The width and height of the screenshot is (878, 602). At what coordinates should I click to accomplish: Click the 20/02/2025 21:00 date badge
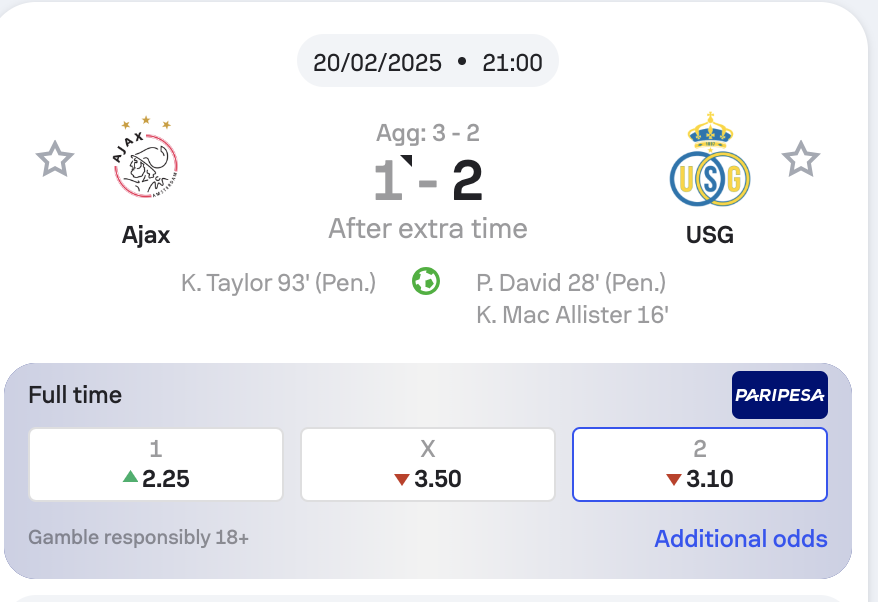(x=428, y=61)
